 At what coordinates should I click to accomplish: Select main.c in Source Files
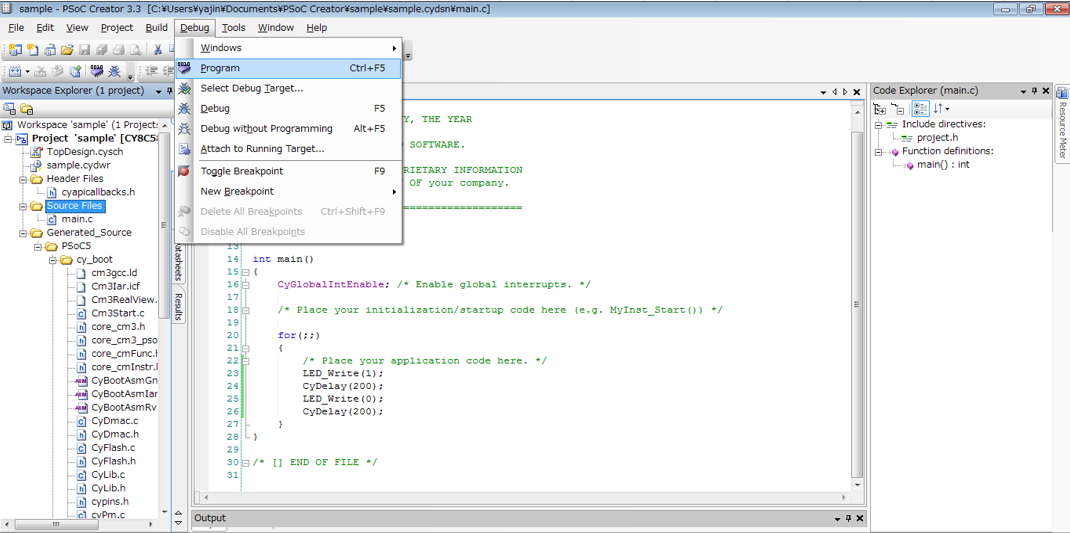coord(77,219)
